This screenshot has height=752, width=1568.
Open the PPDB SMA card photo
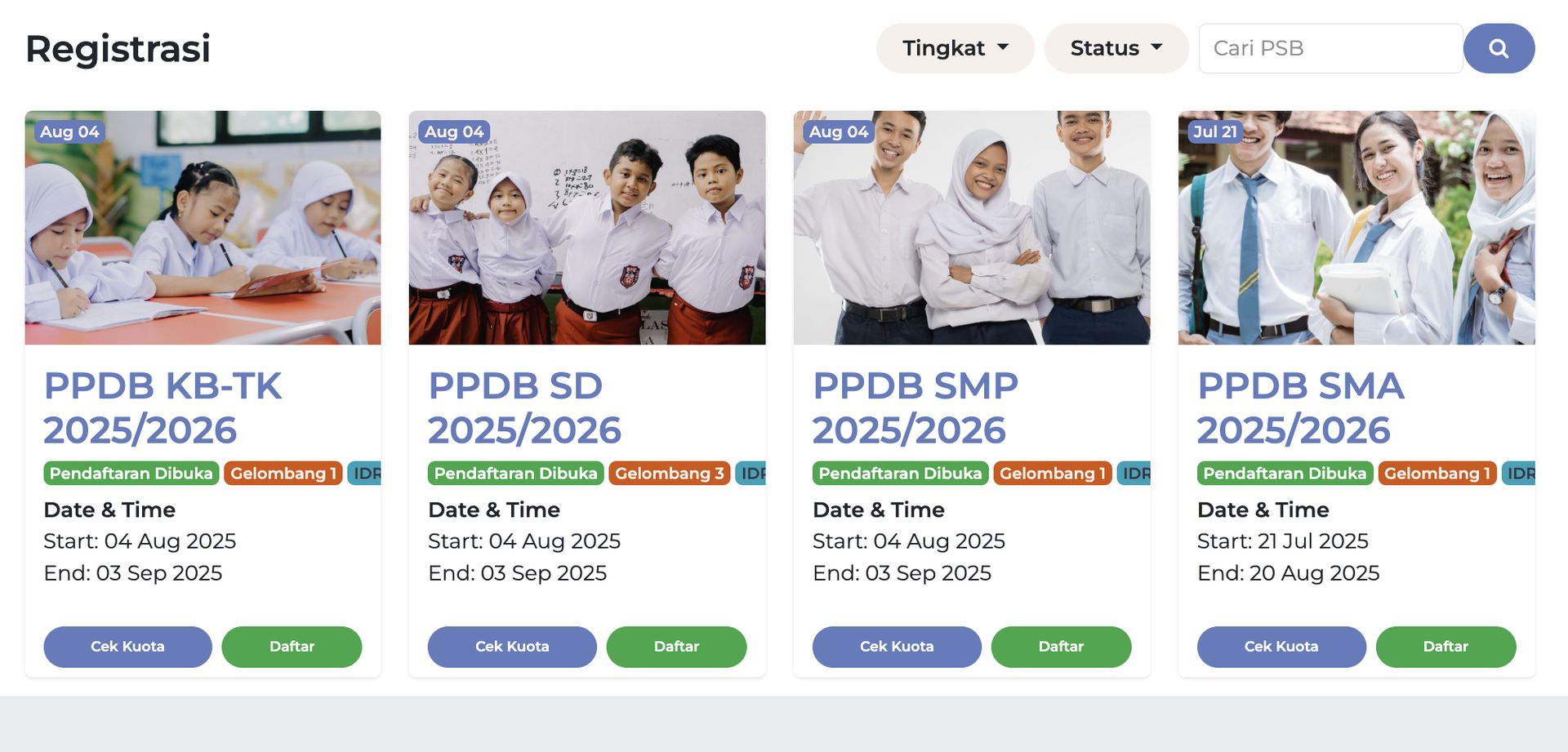1356,228
